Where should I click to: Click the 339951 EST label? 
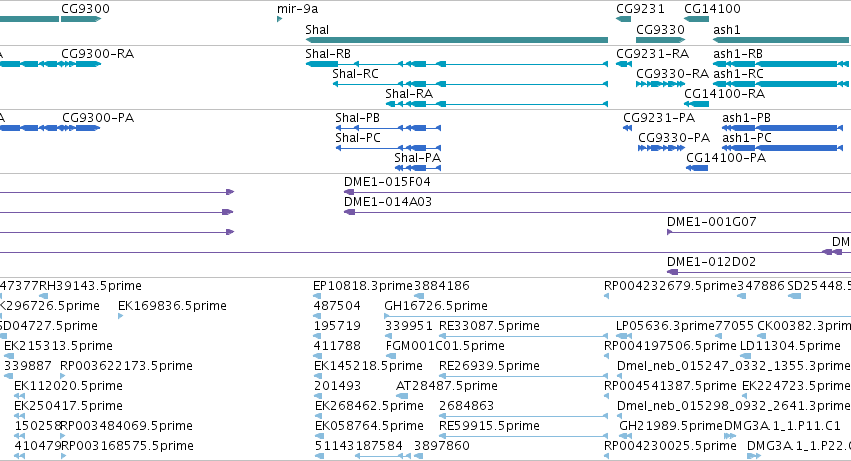tap(409, 326)
